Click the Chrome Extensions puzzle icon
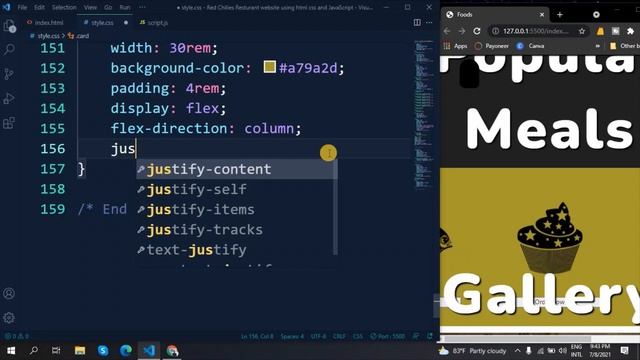Image resolution: width=640 pixels, height=360 pixels. [630, 31]
